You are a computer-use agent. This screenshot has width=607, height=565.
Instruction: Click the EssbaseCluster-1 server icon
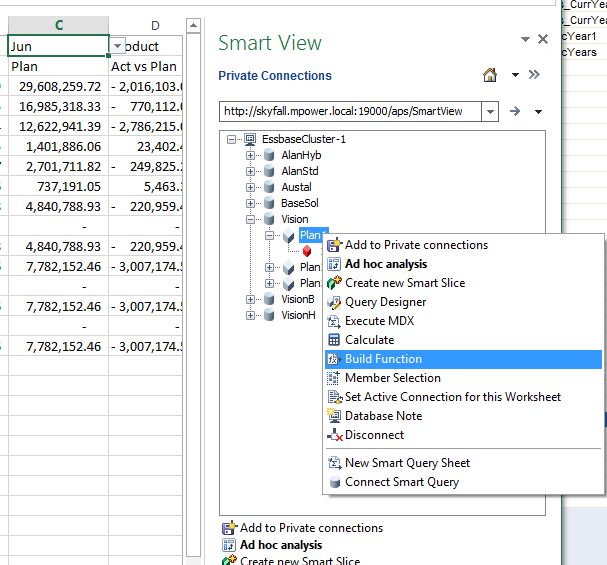coord(250,139)
